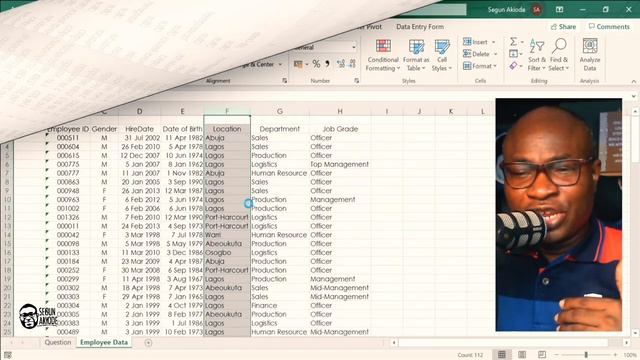Click the Share button
Viewport: 640px width, 360px height.
pos(563,27)
